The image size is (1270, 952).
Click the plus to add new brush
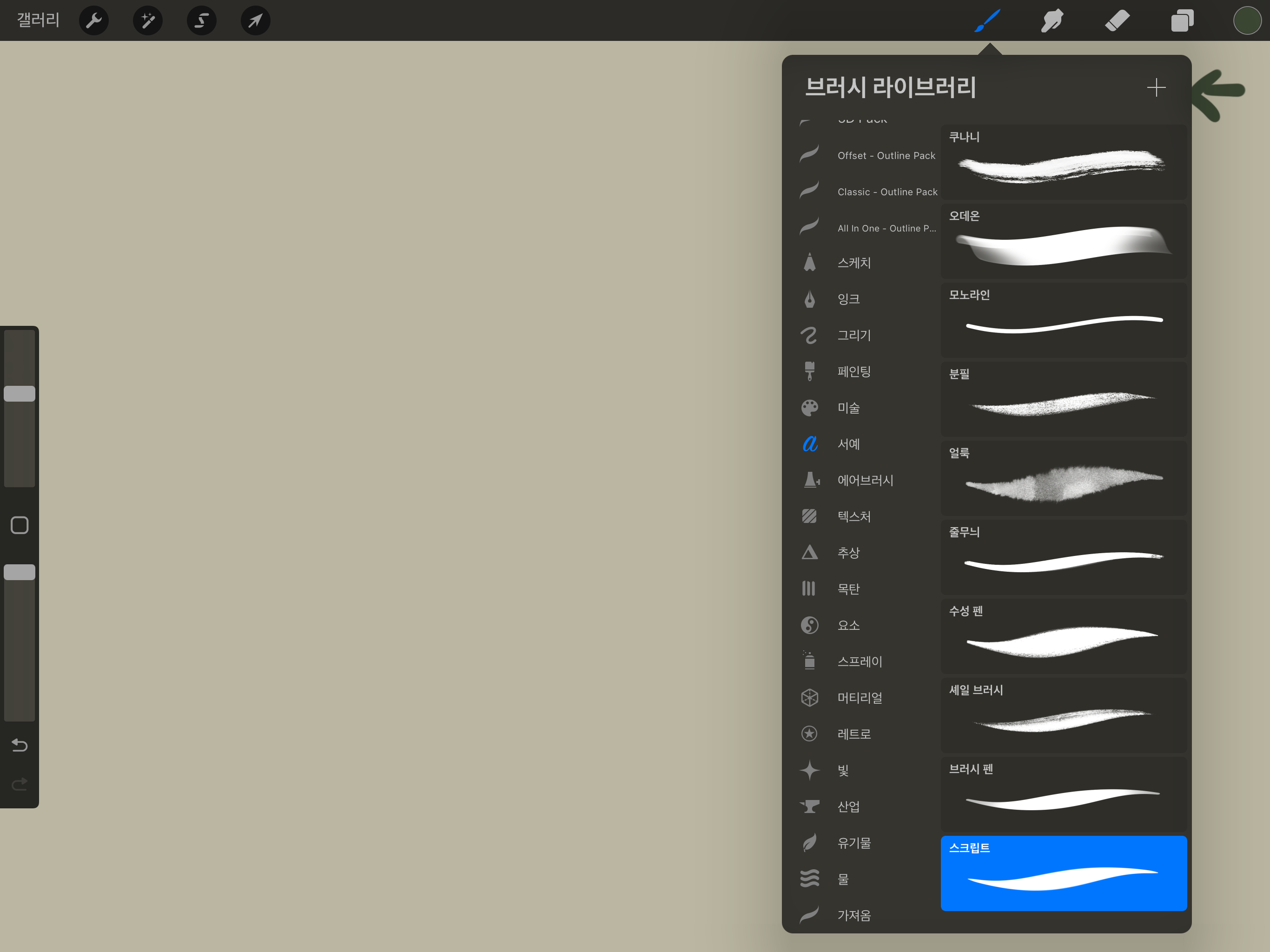tap(1156, 87)
